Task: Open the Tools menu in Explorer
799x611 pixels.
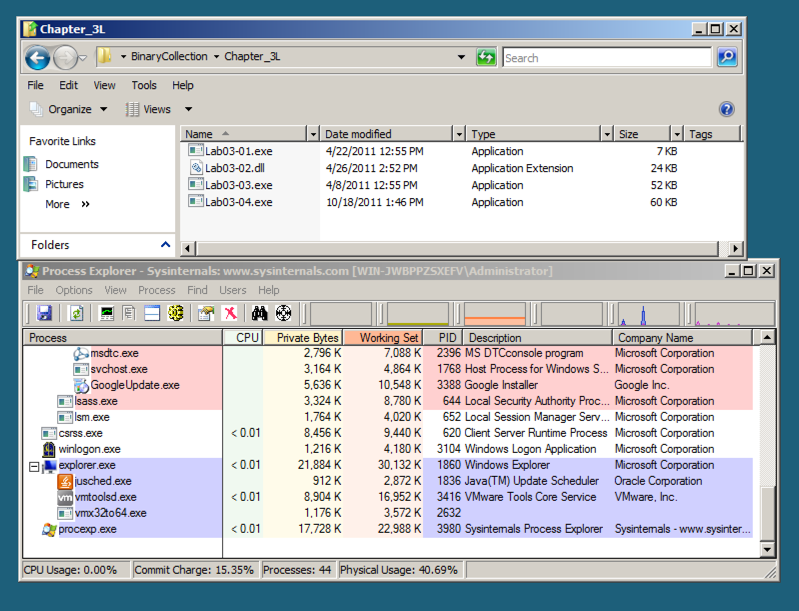Action: [144, 85]
